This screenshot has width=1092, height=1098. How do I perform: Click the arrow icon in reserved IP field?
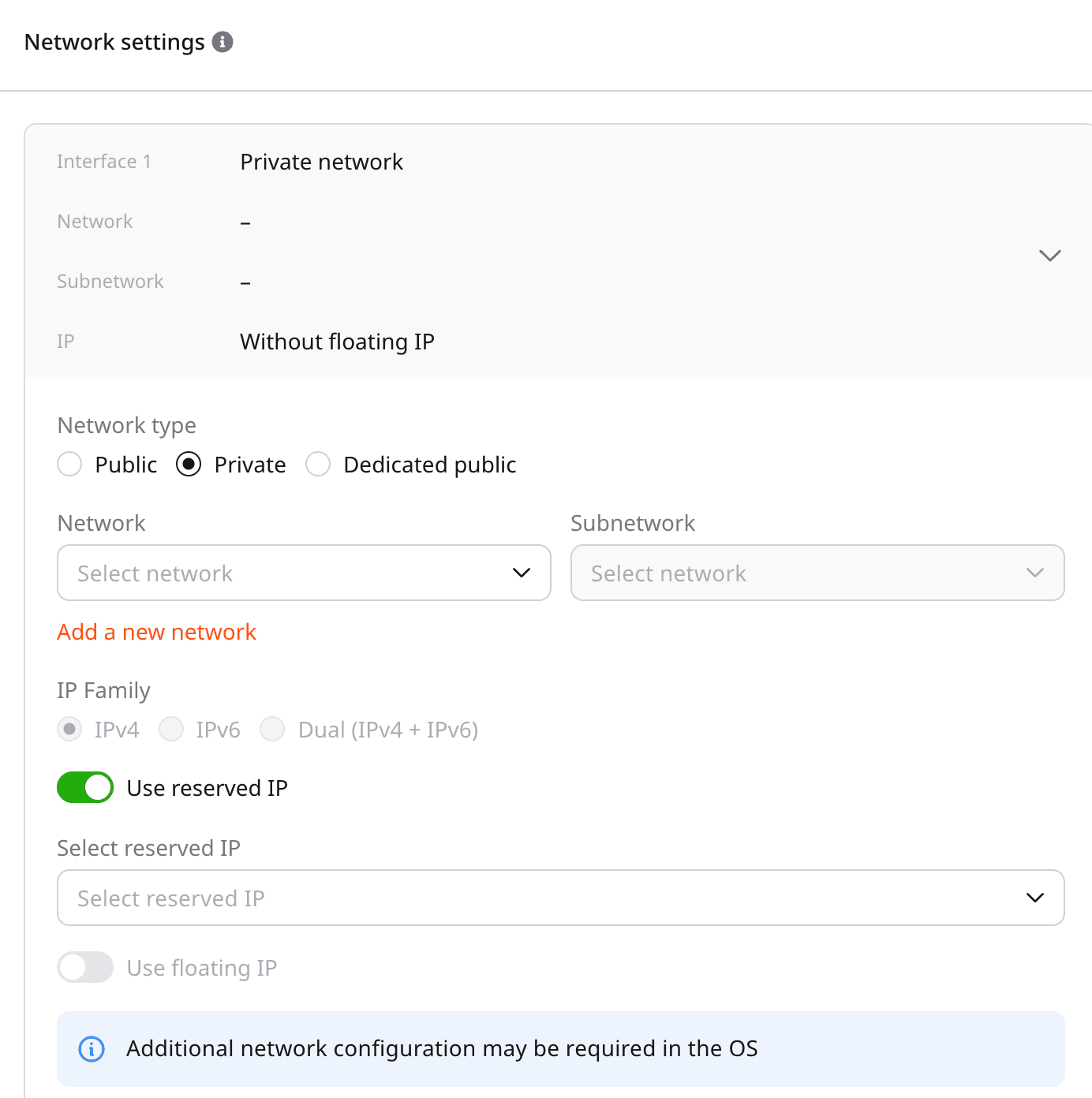(1035, 898)
